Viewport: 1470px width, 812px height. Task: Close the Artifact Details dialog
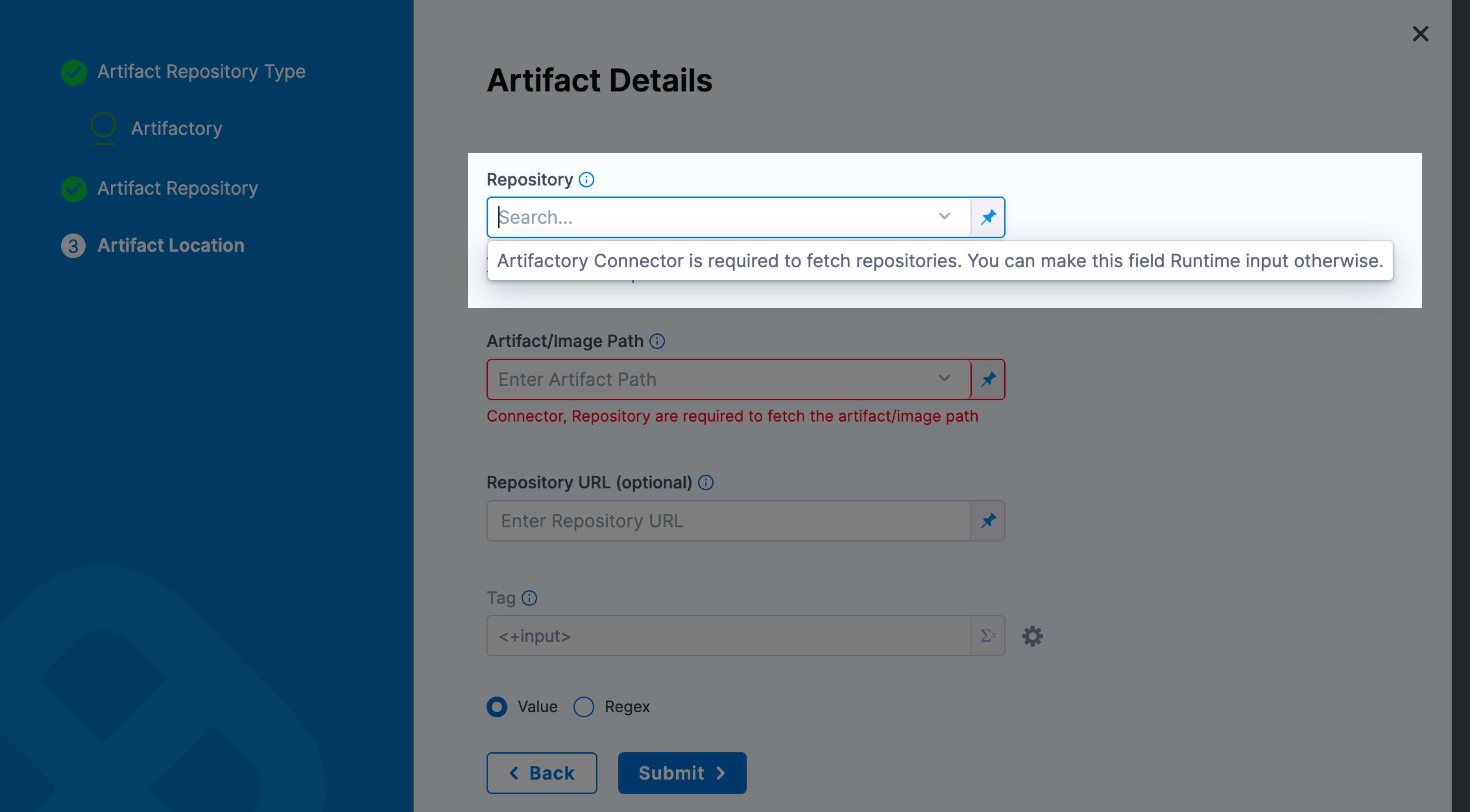pos(1420,34)
